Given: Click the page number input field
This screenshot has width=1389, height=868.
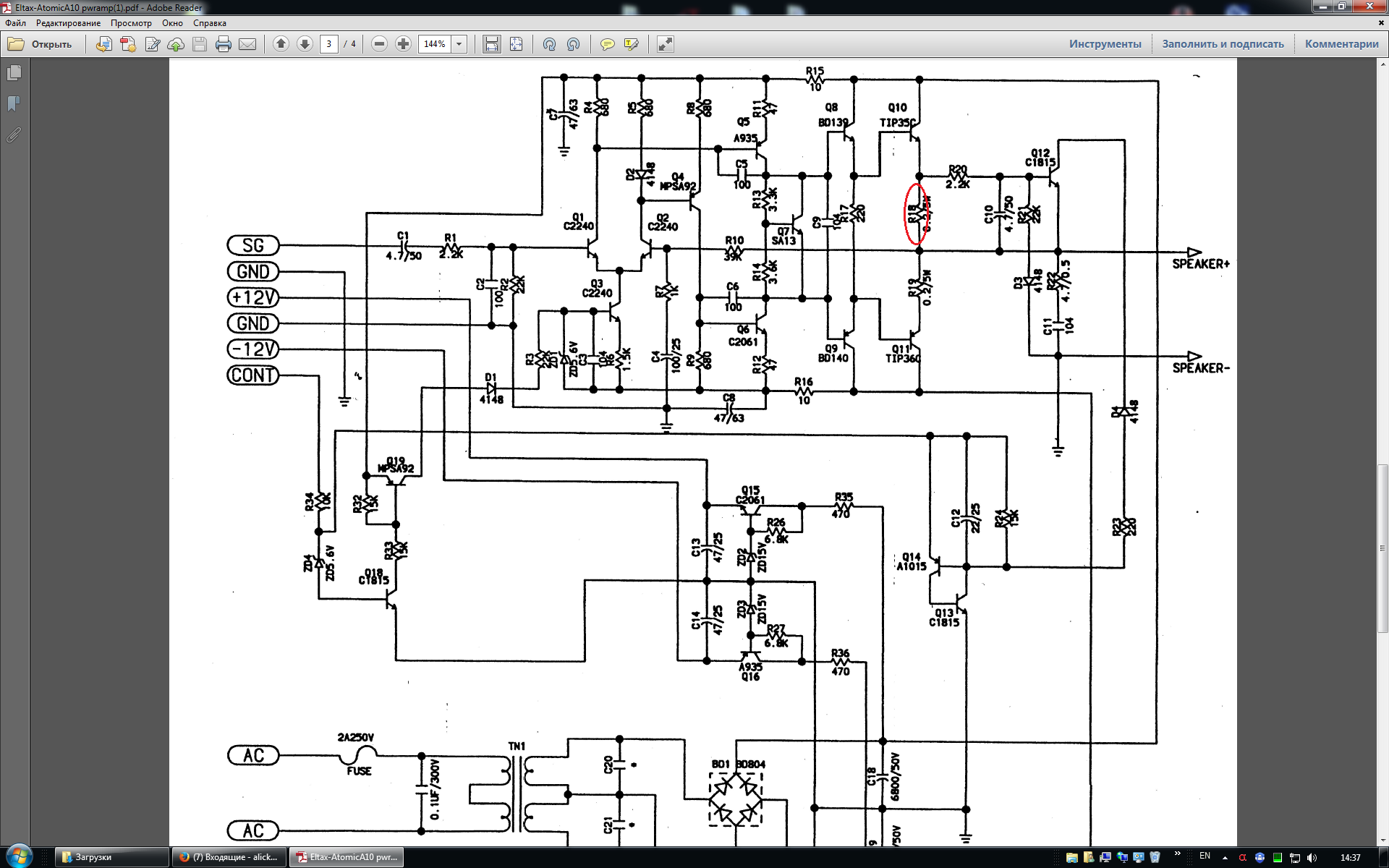Looking at the screenshot, I should 329,44.
